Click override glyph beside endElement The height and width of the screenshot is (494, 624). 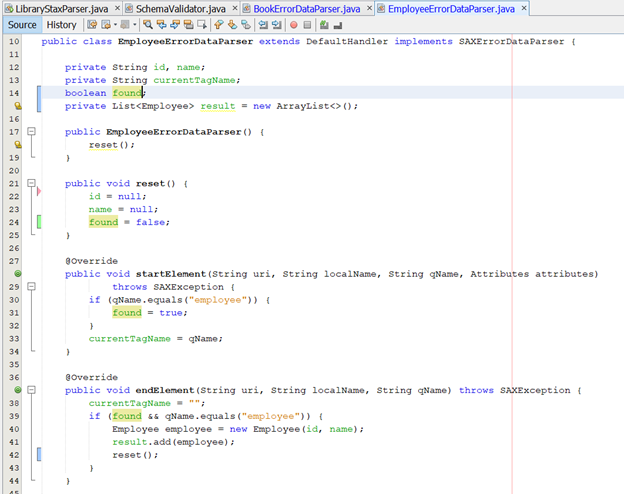pyautogui.click(x=18, y=390)
